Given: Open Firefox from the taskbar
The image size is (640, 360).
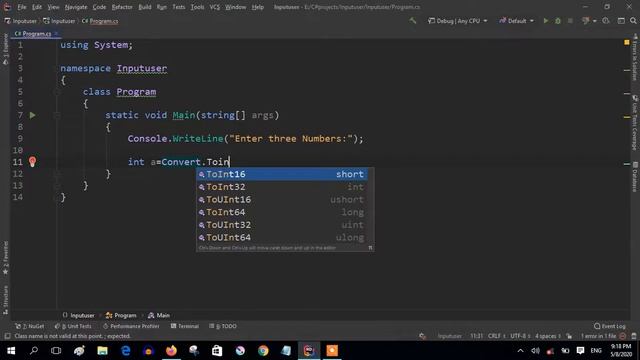Looking at the screenshot, I should pos(171,351).
